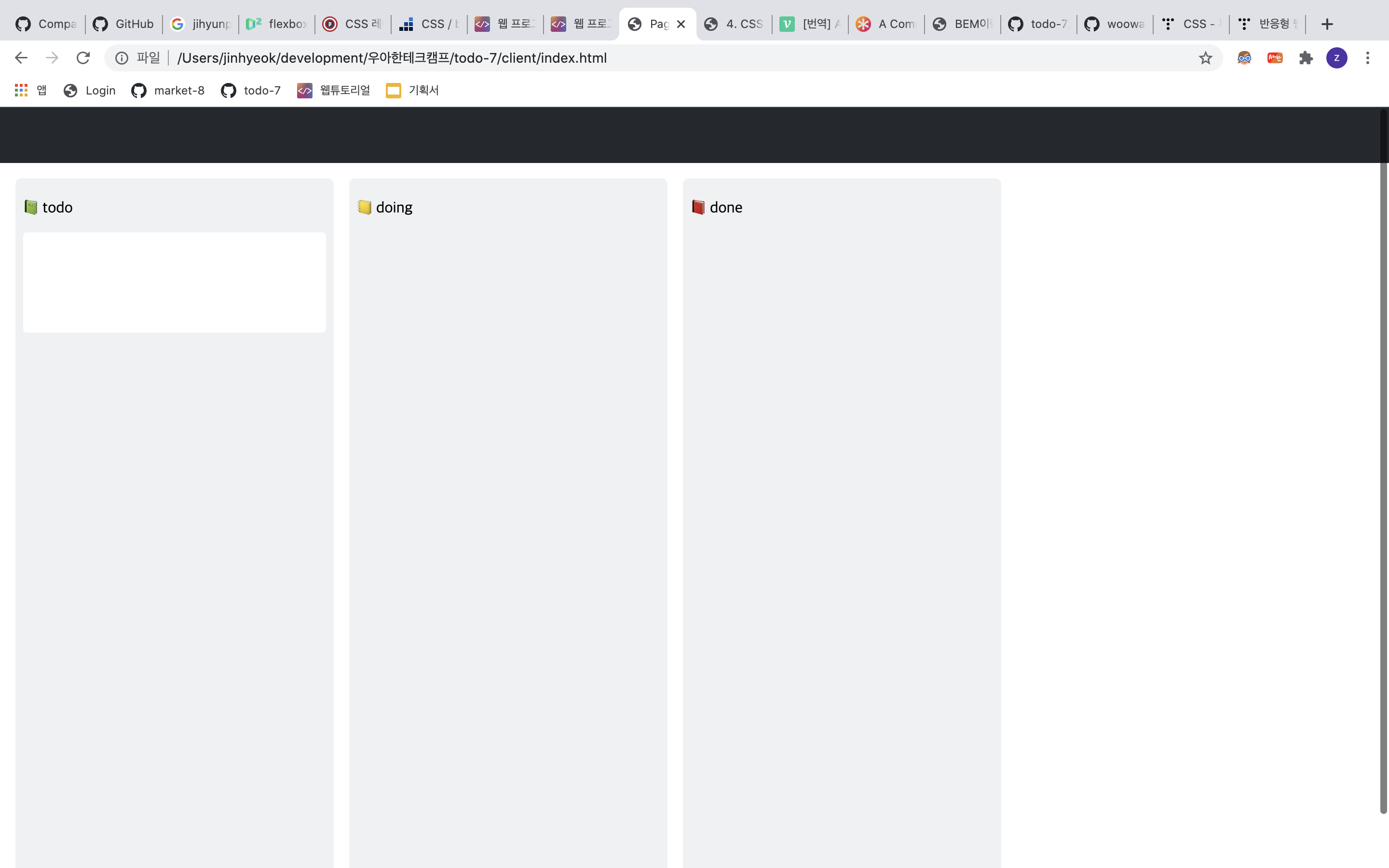The height and width of the screenshot is (868, 1389).
Task: Click the done column title
Action: click(x=726, y=207)
